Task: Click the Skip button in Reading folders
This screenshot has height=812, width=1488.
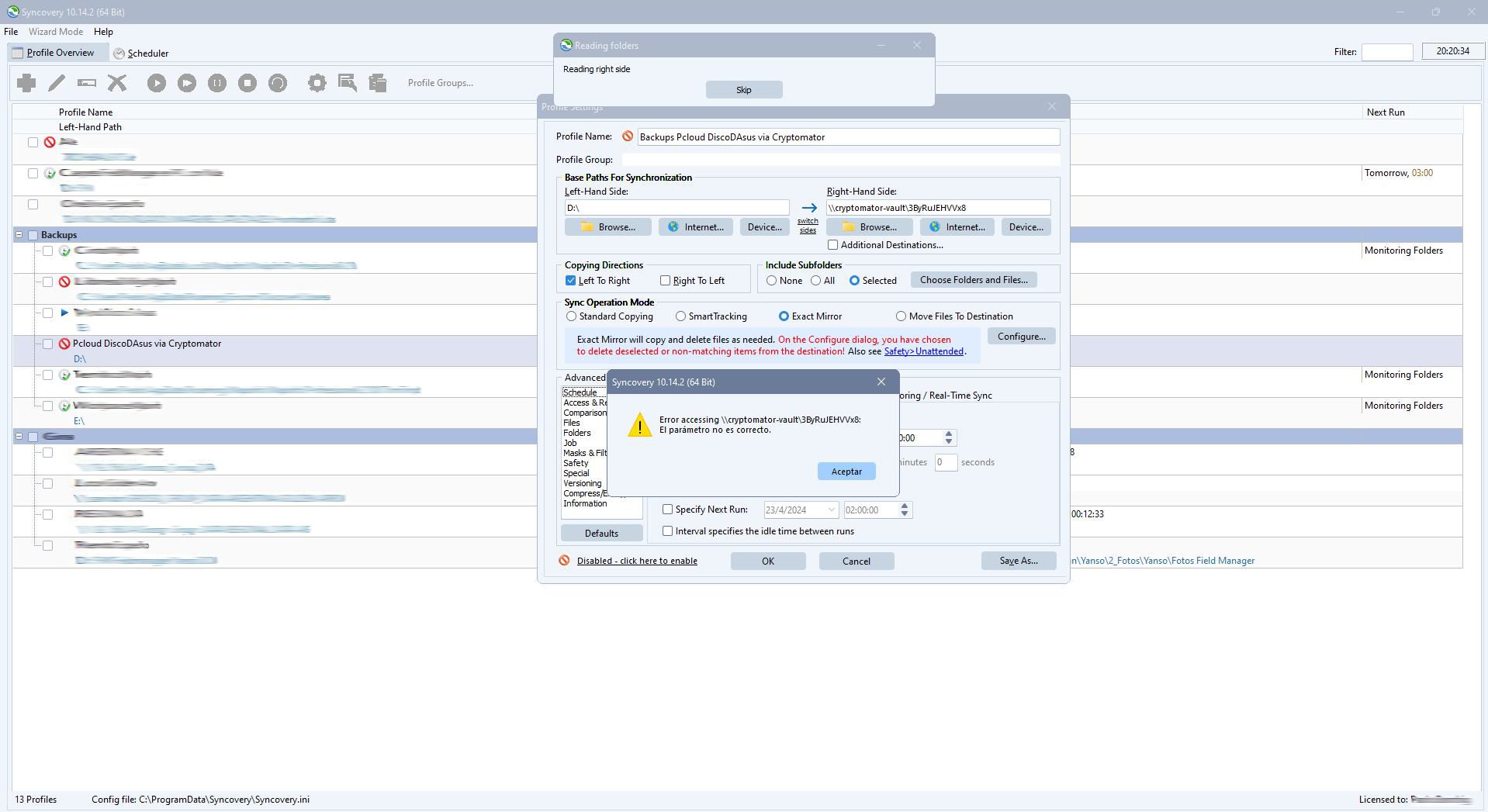Action: pos(743,90)
